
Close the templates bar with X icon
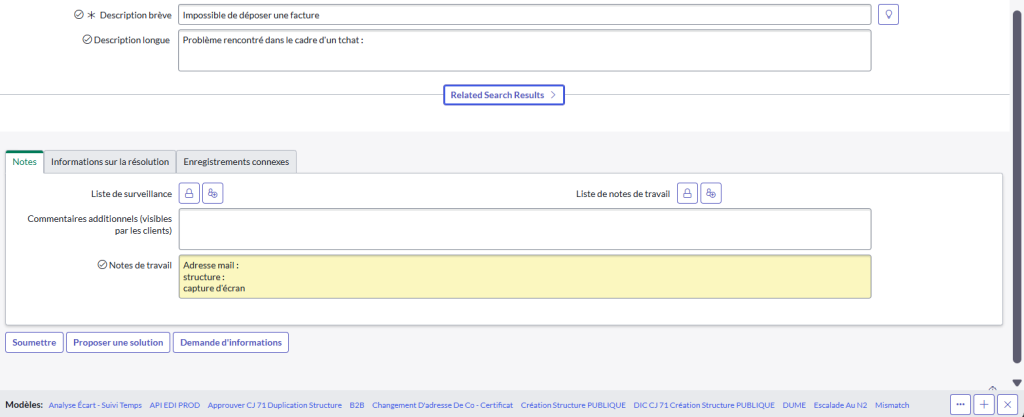pos(1007,404)
